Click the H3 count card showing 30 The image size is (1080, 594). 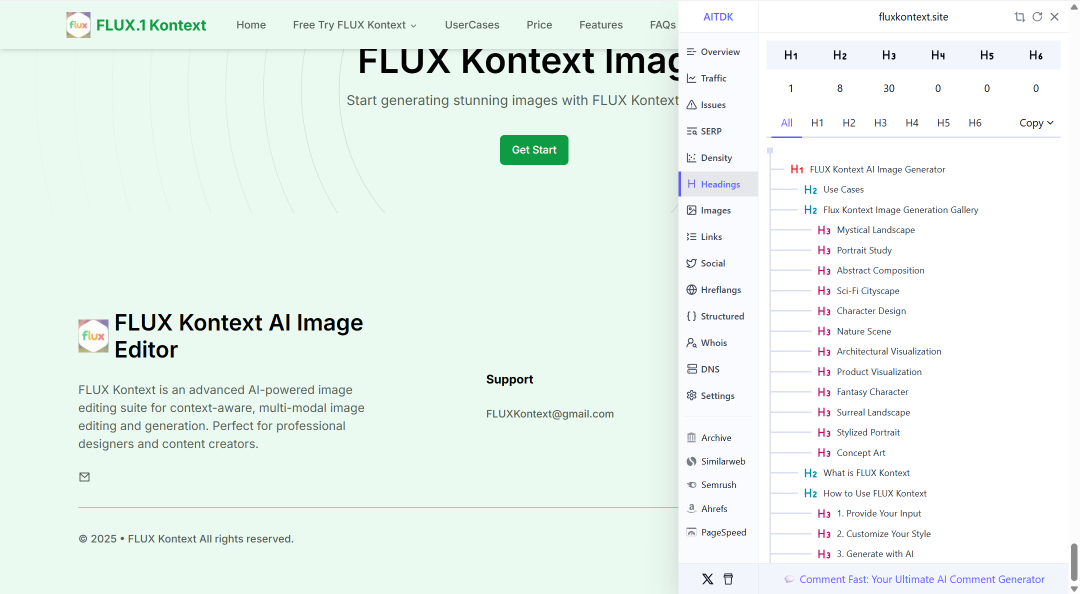(x=889, y=72)
